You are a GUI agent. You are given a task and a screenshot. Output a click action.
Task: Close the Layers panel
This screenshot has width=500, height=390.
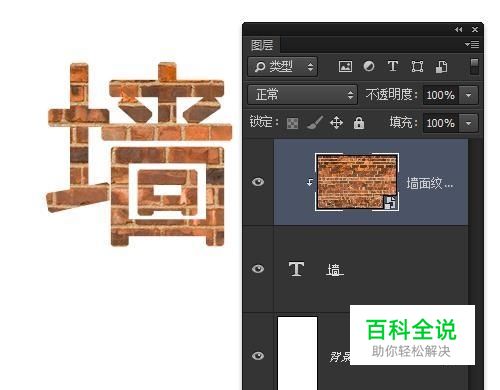[x=475, y=30]
